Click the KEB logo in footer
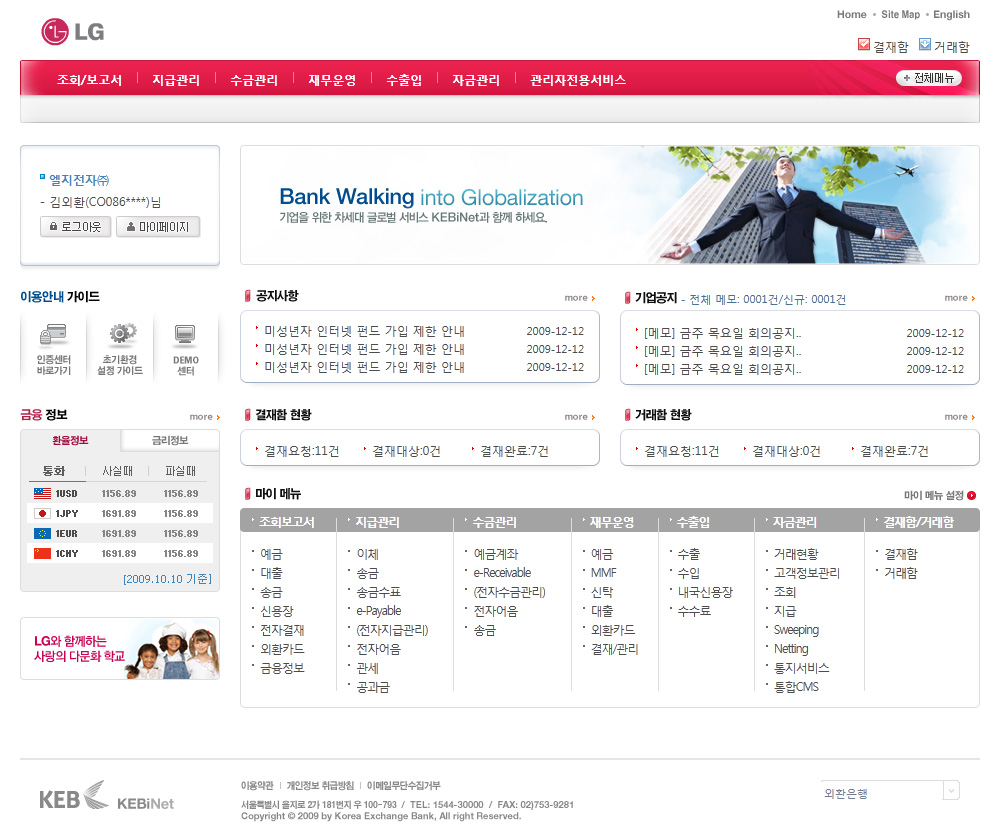The width and height of the screenshot is (1000, 840). [x=74, y=796]
